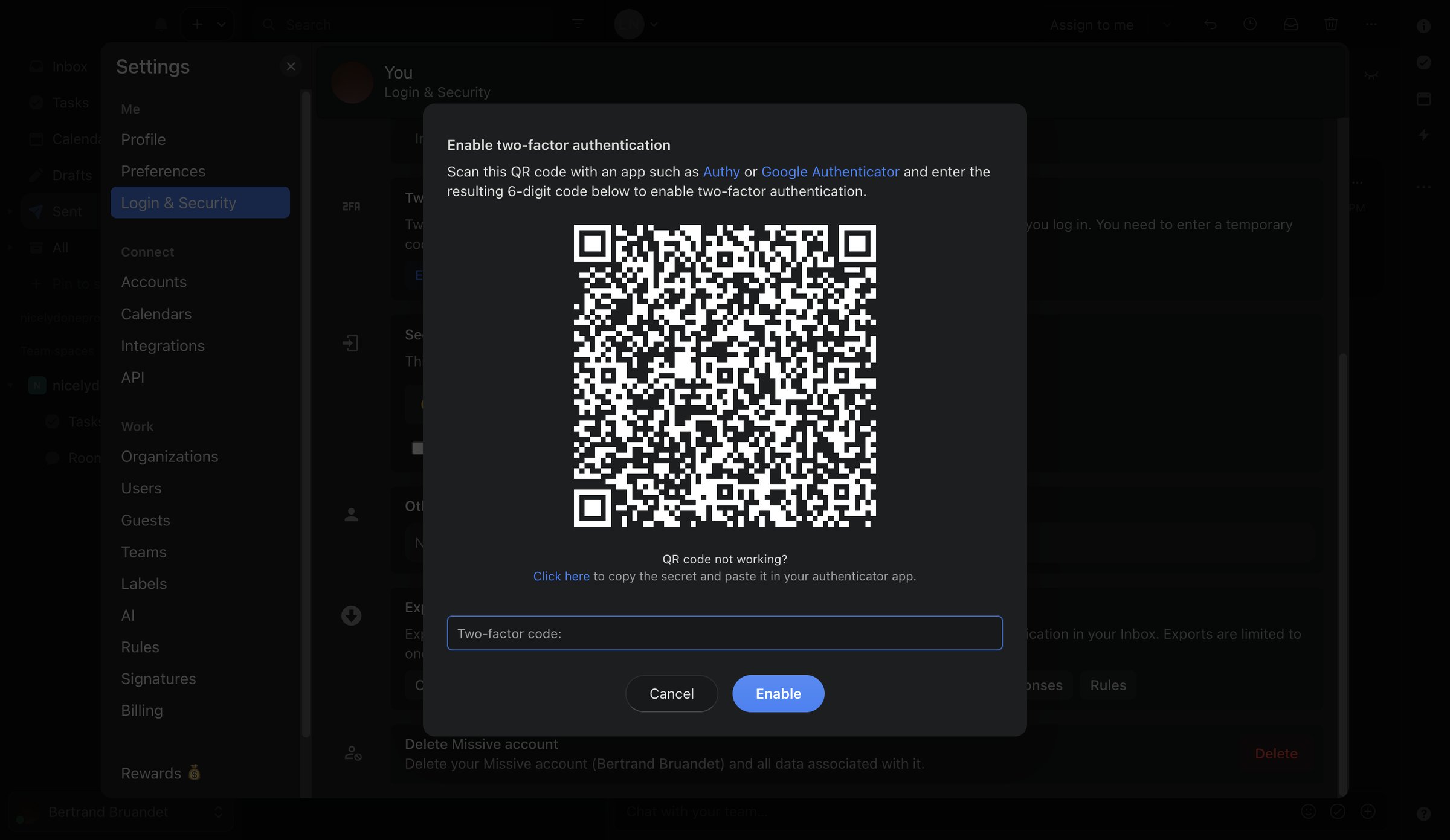
Task: Click here to copy the secret
Action: (x=561, y=576)
